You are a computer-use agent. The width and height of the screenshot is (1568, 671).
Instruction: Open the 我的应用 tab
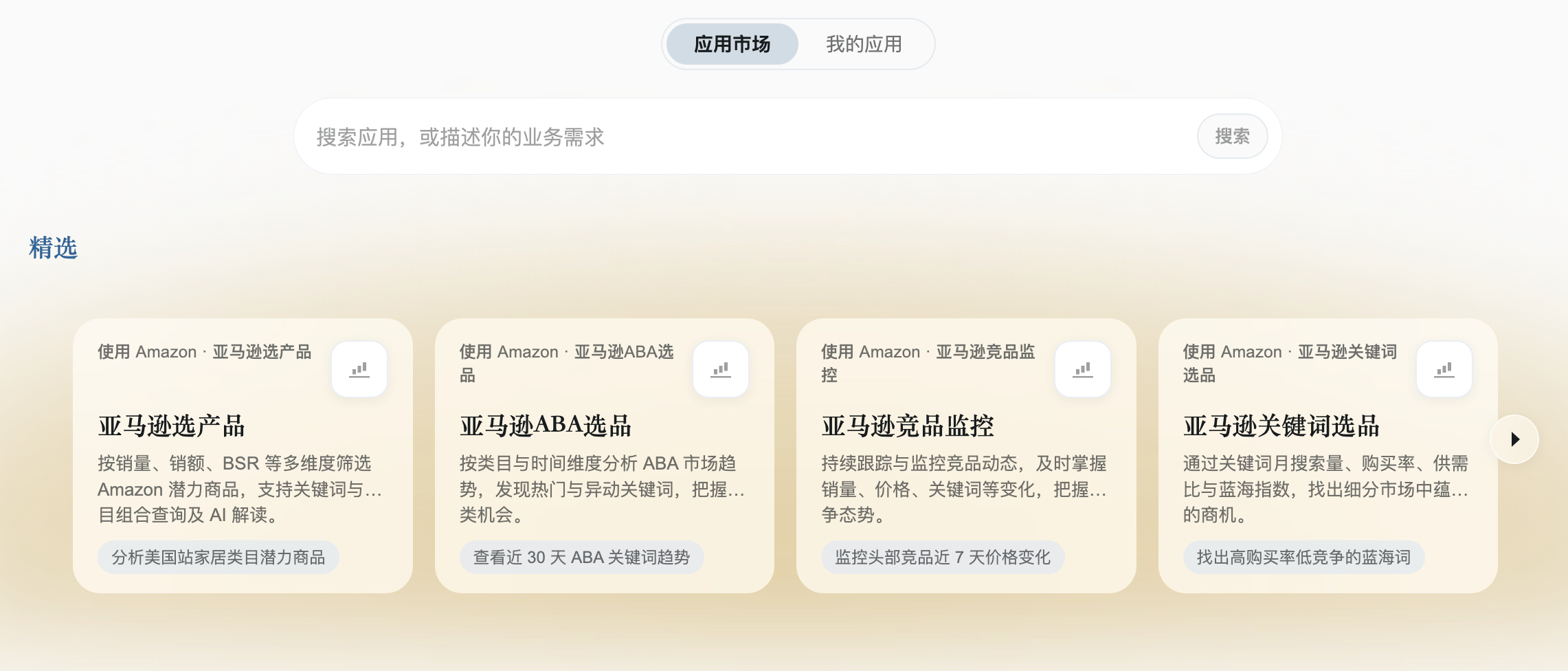[x=864, y=44]
